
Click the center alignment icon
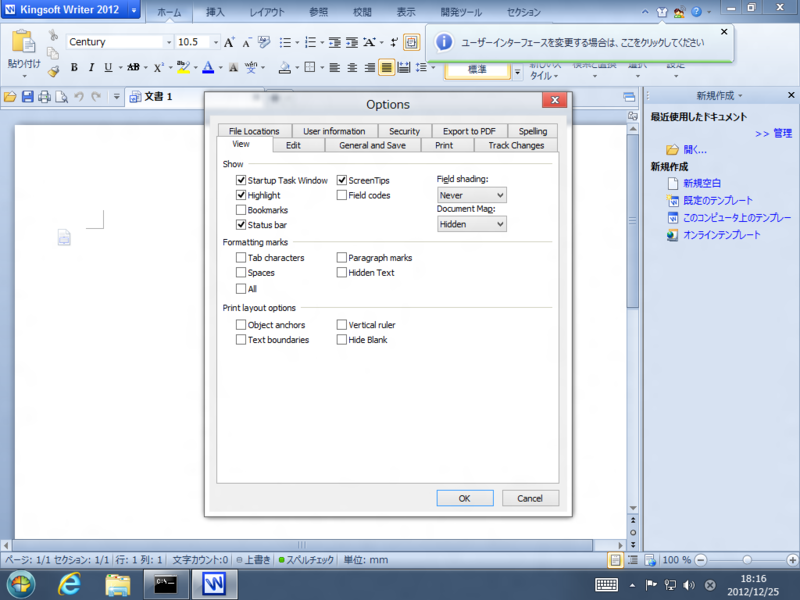click(x=352, y=67)
